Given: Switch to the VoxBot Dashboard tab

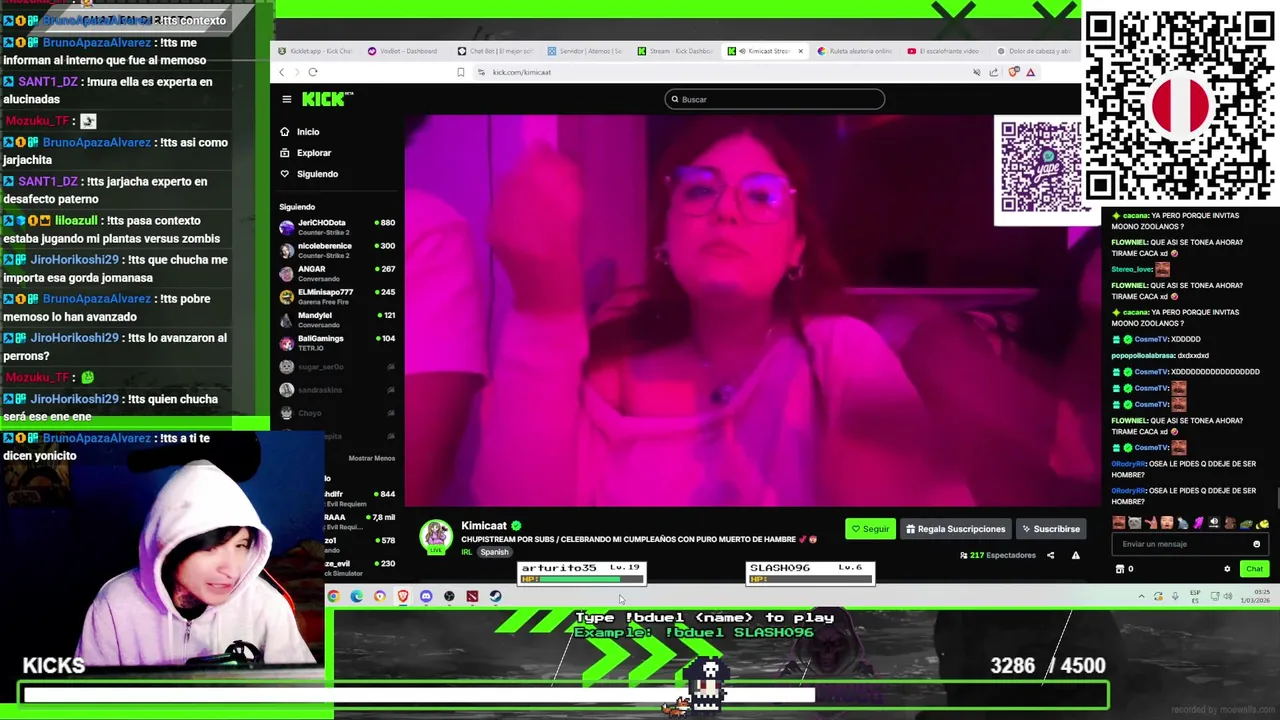Looking at the screenshot, I should coord(402,51).
